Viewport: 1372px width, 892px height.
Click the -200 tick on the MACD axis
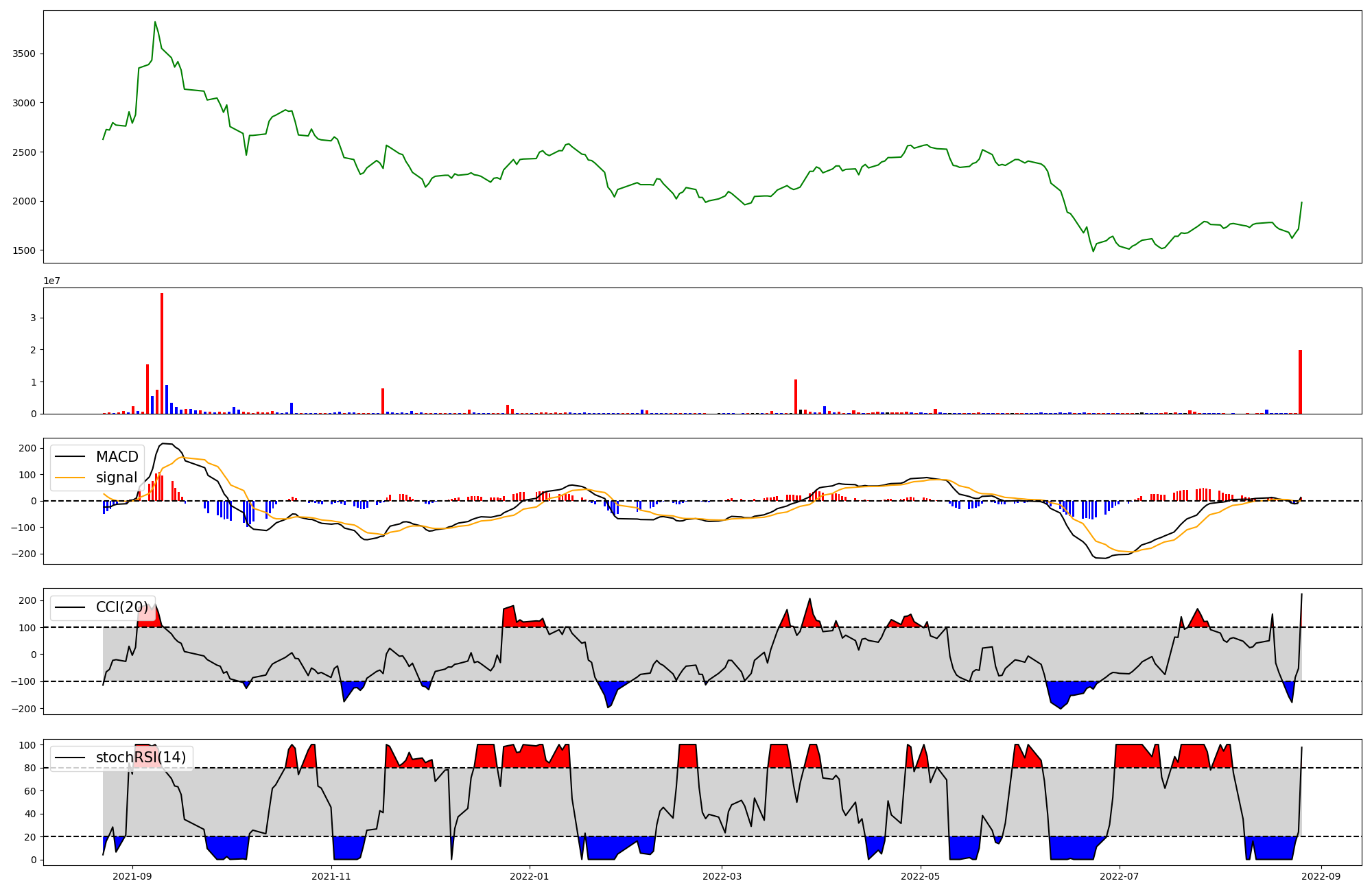23,554
